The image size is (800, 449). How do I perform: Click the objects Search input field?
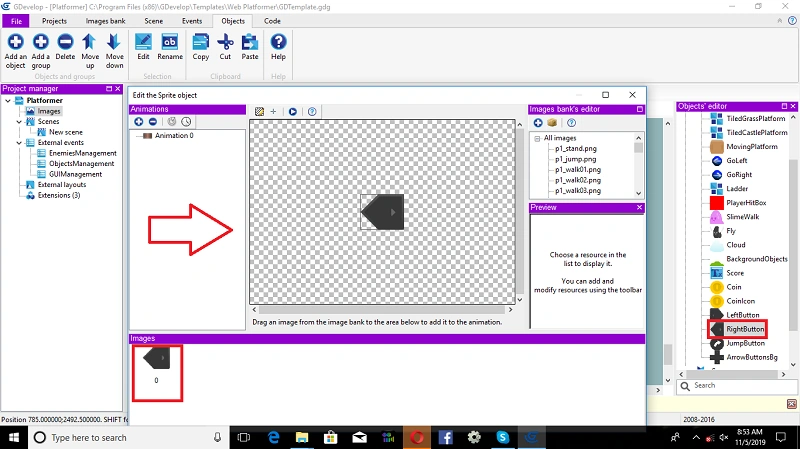coord(742,386)
